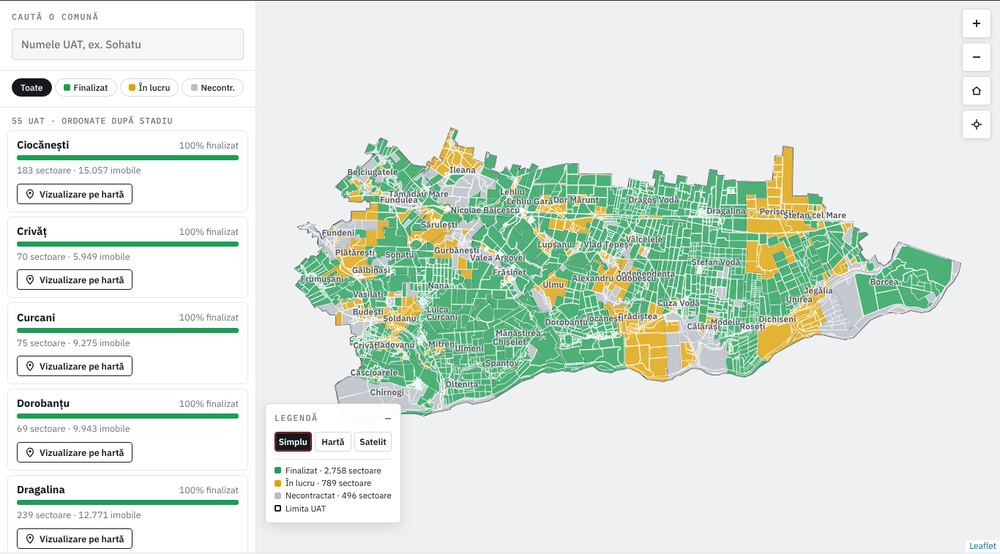
Task: Click the green Finalizat legend swatch
Action: [x=277, y=470]
